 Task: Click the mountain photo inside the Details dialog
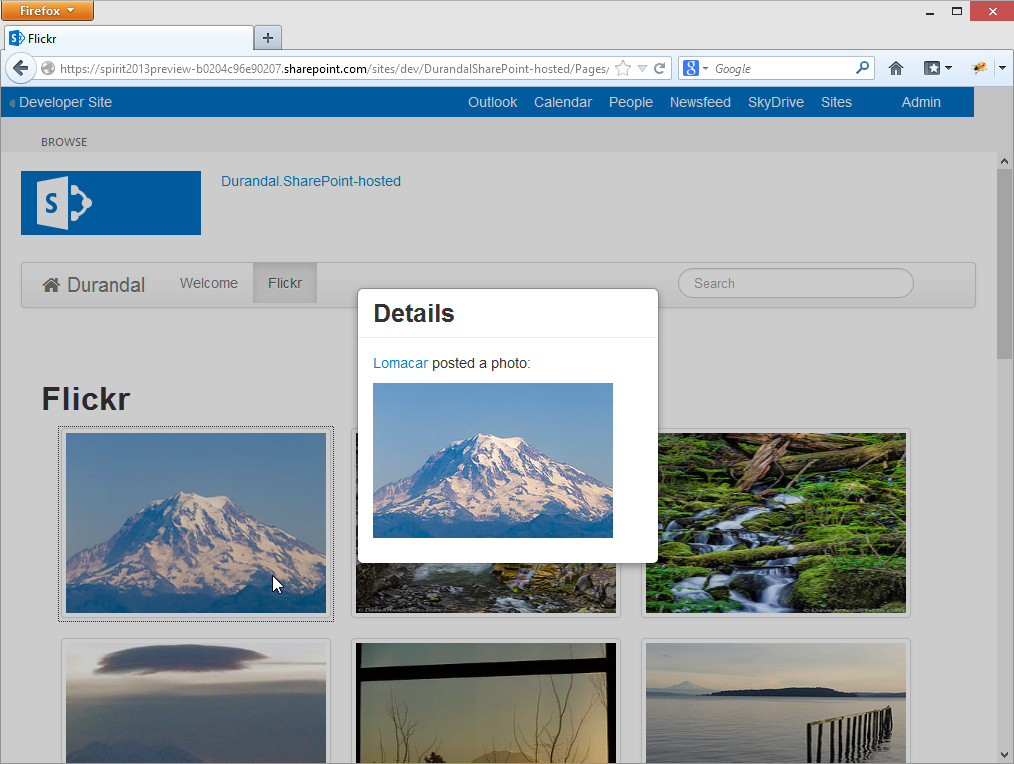tap(493, 460)
